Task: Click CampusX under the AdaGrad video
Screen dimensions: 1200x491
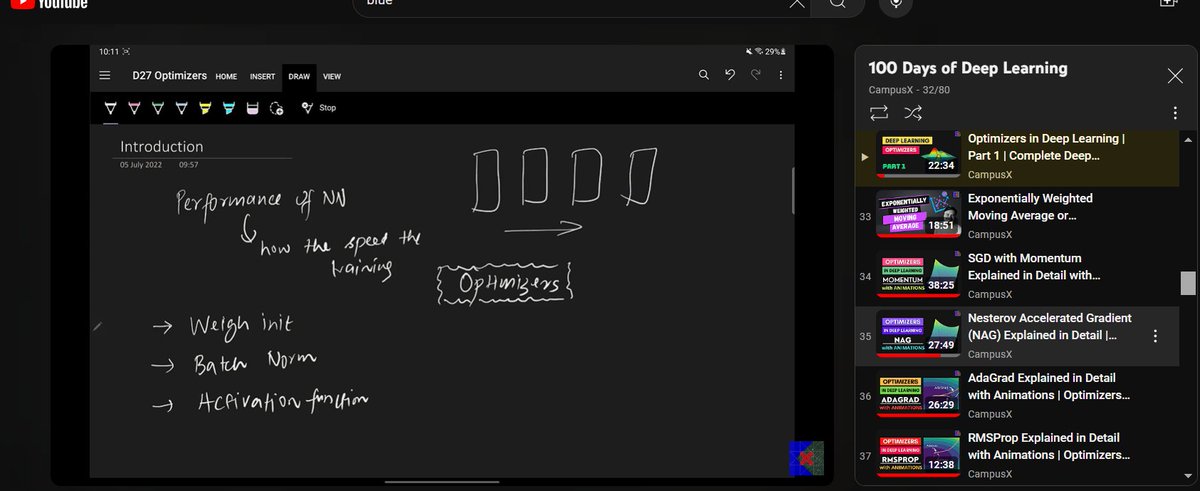Action: tap(988, 414)
